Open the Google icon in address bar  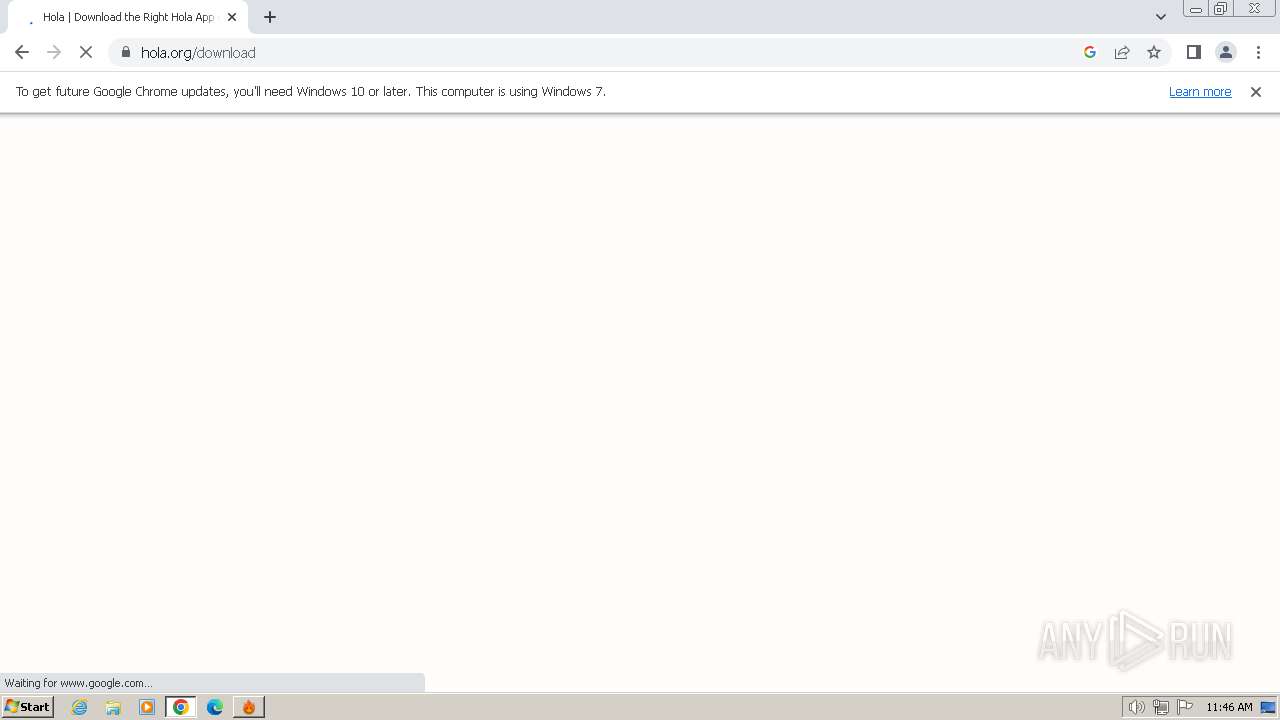pos(1090,52)
